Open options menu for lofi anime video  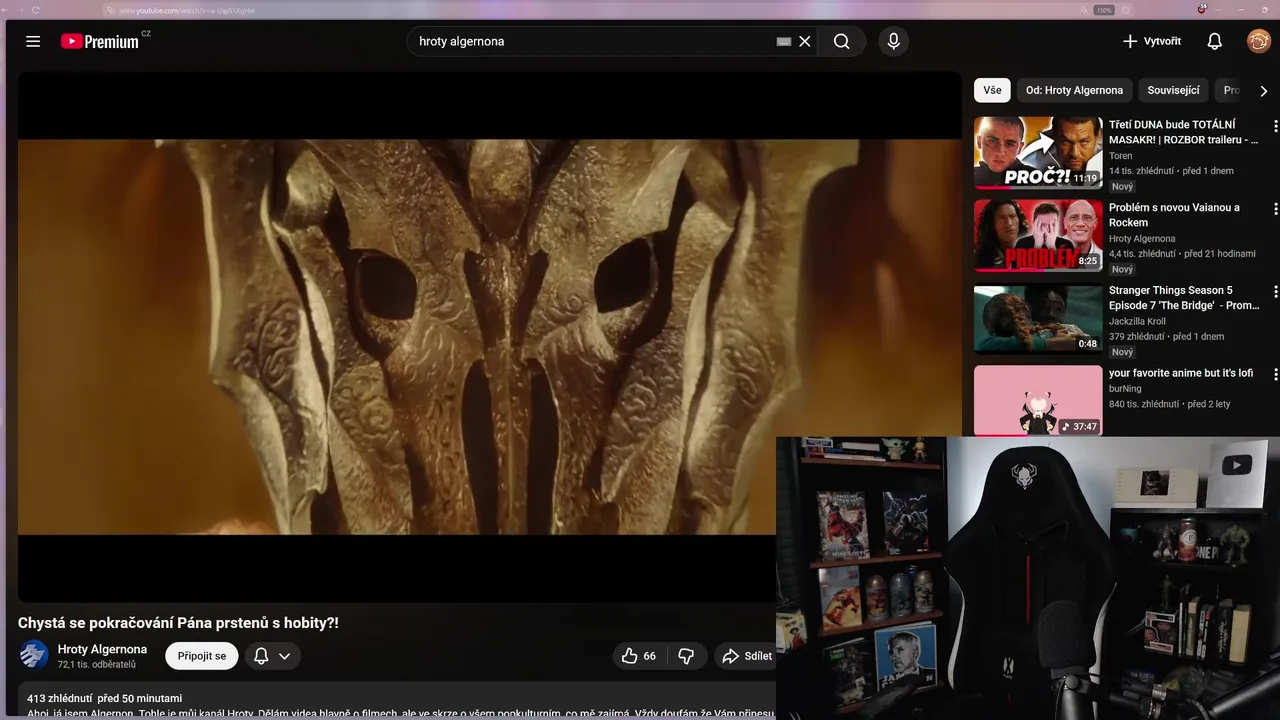tap(1275, 374)
